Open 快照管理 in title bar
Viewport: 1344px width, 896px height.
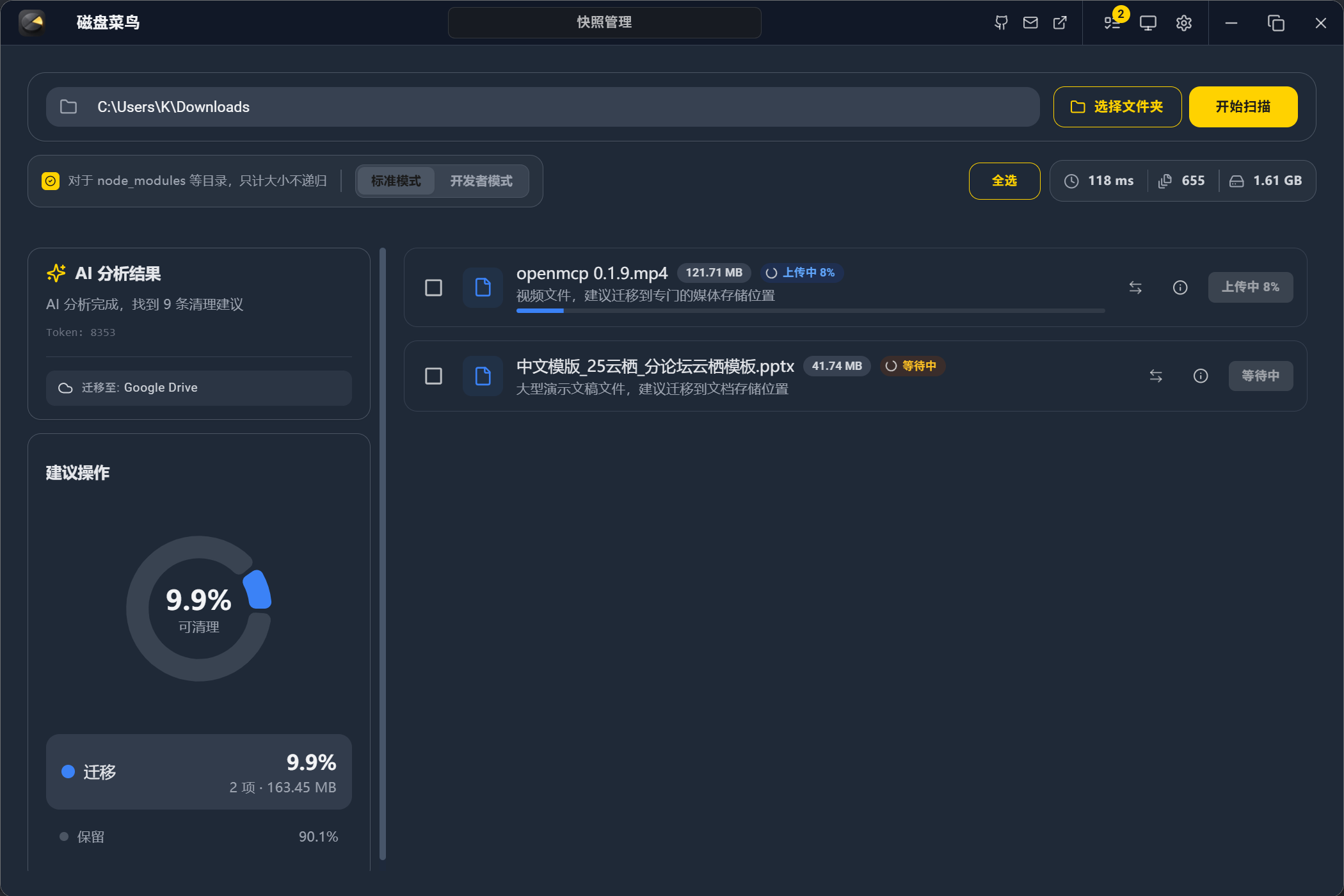coord(604,22)
